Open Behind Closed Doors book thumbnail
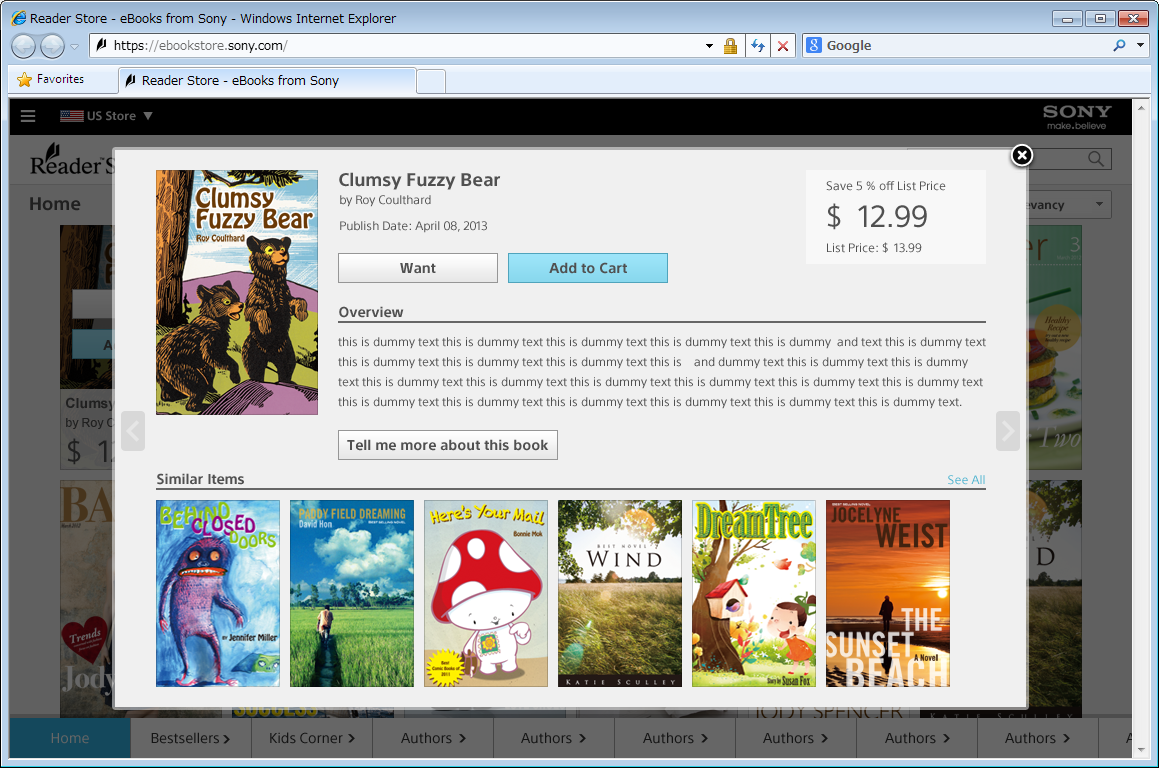Screen dimensions: 1159x768 tap(218, 594)
